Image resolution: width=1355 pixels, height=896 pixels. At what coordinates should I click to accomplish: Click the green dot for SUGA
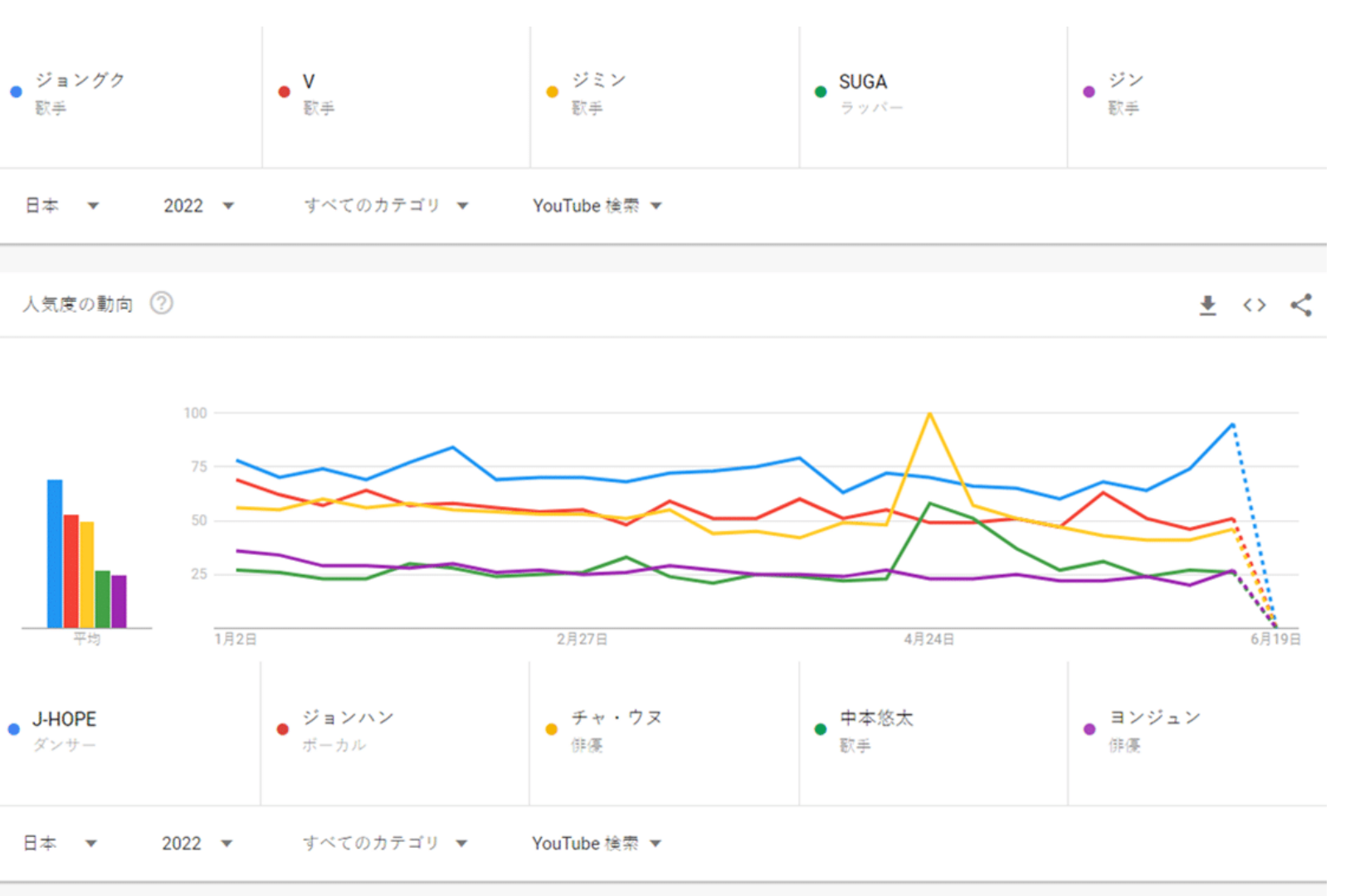820,92
